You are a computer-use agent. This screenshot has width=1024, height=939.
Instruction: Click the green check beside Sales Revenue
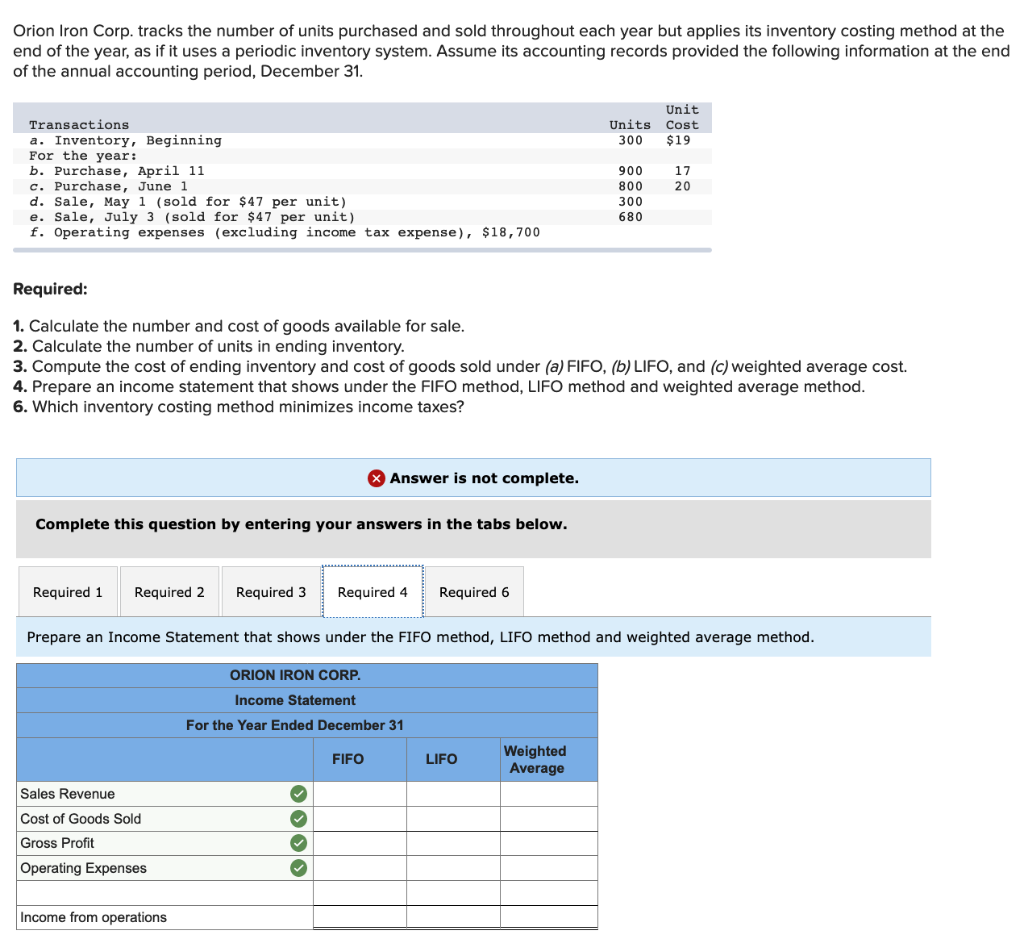click(298, 794)
